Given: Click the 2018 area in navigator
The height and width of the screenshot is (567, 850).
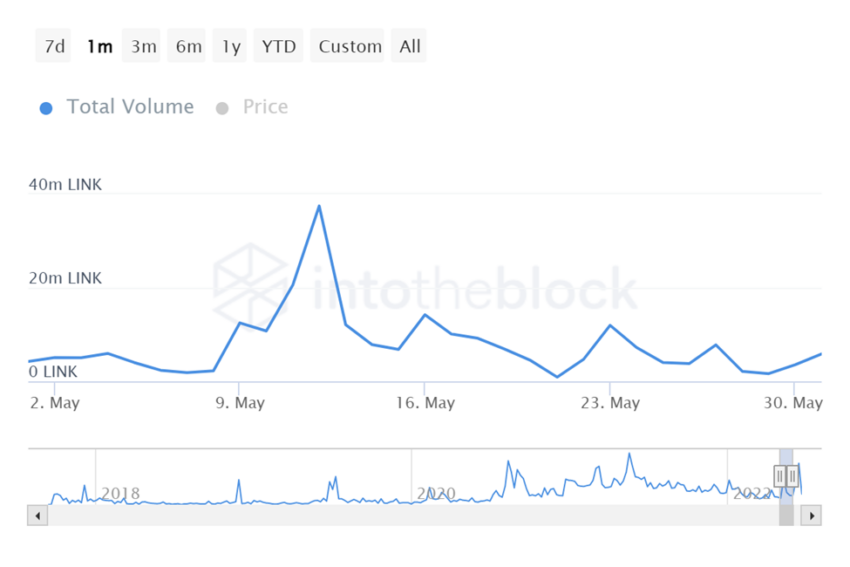Looking at the screenshot, I should [x=120, y=492].
